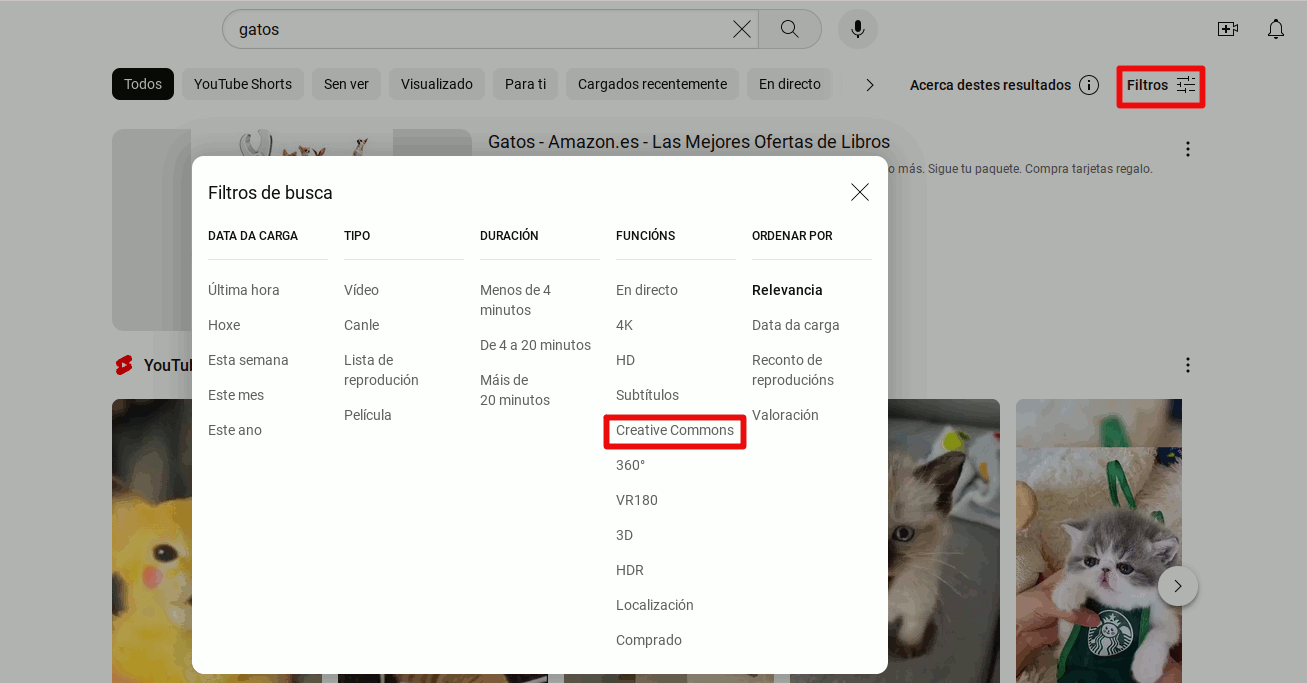Screen dimensions: 1307x683
Task: Close the Filtros de busca dialog
Action: click(x=859, y=192)
